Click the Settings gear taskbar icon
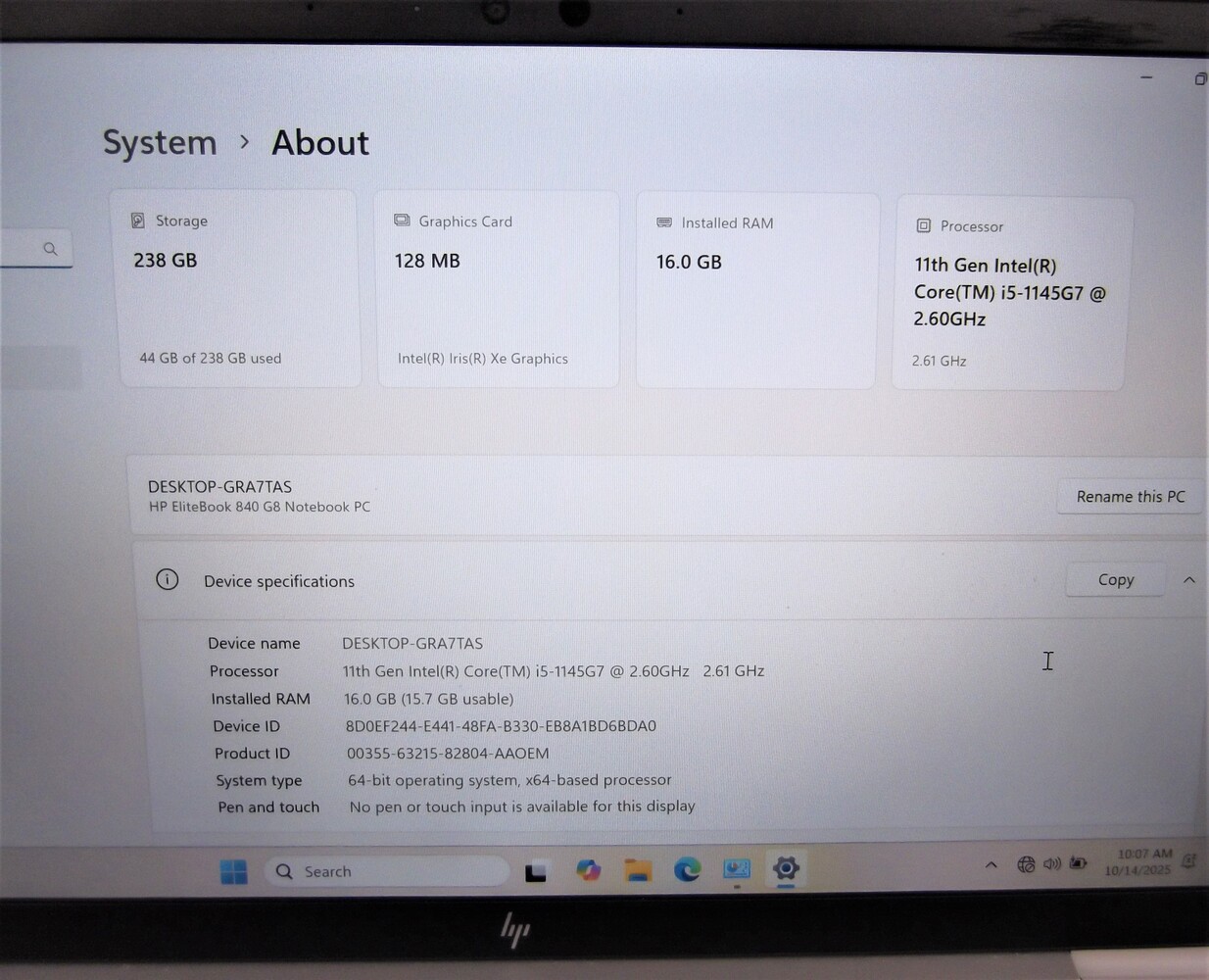Viewport: 1209px width, 980px height. tap(786, 868)
